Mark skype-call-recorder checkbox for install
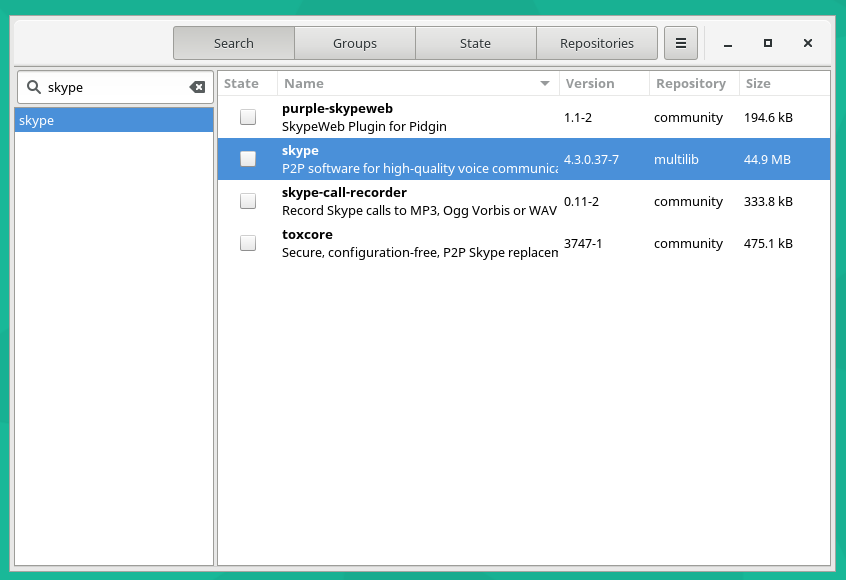 (248, 201)
